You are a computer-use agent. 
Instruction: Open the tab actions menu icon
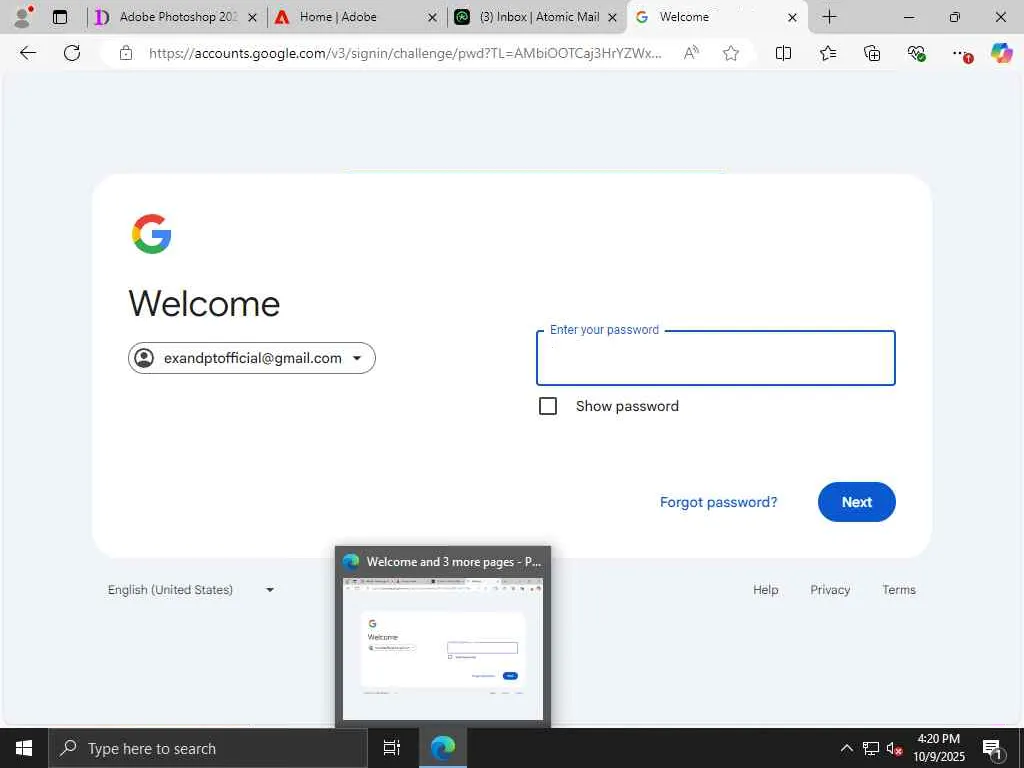(x=59, y=18)
